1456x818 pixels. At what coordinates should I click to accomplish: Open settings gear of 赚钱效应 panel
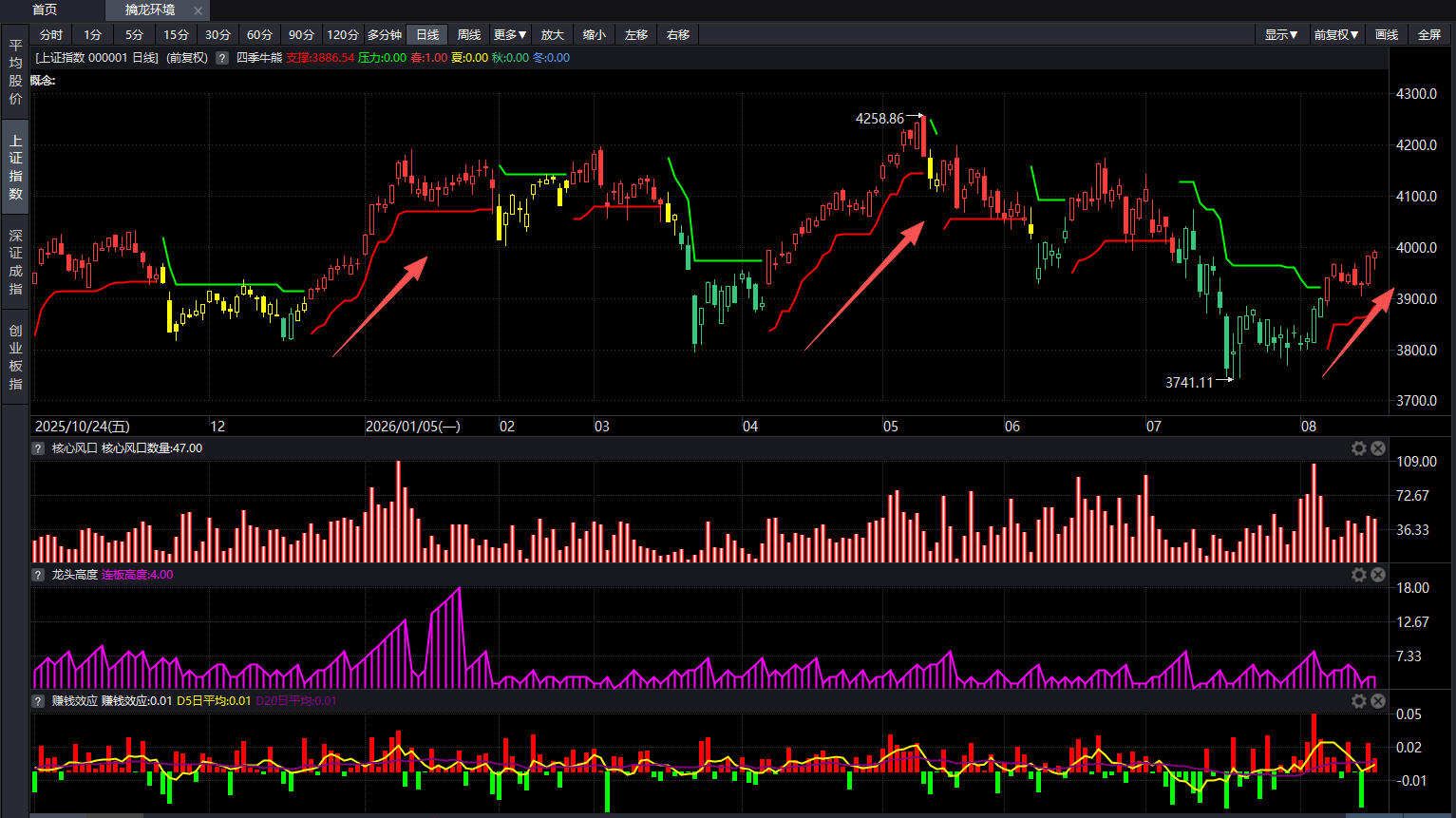pyautogui.click(x=1359, y=701)
